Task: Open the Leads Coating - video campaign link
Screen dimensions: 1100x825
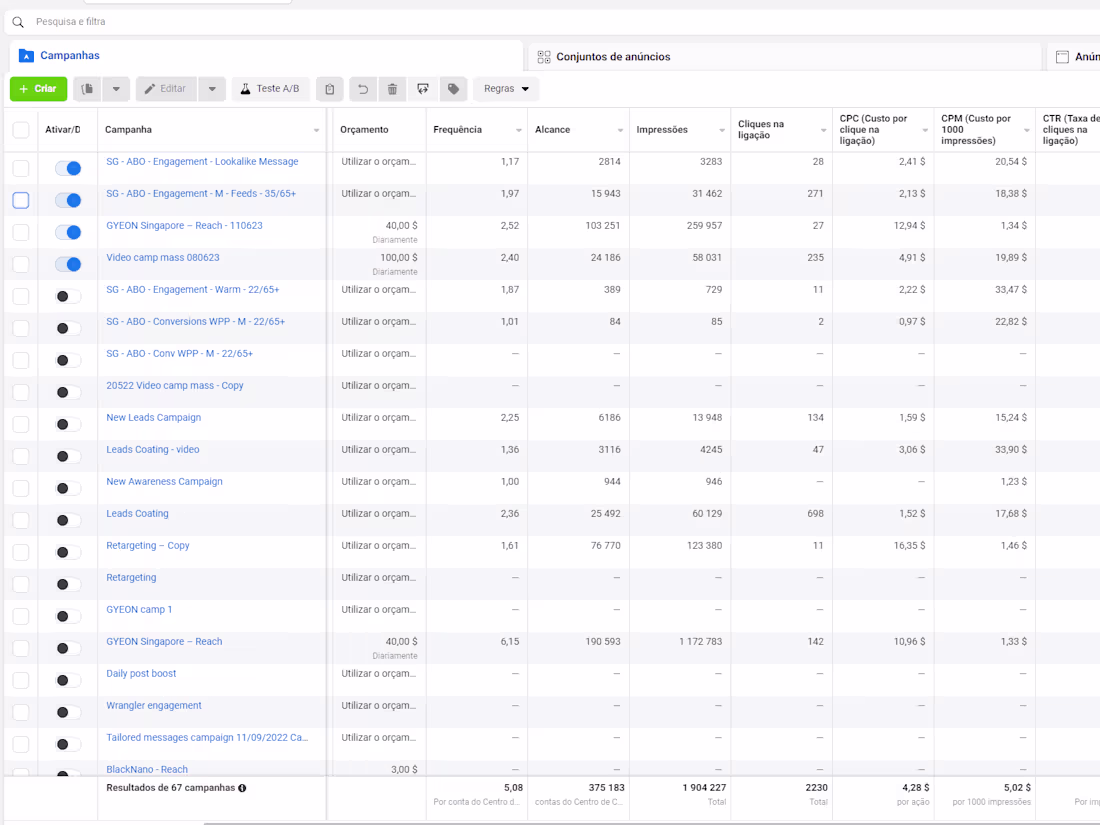Action: pyautogui.click(x=153, y=450)
